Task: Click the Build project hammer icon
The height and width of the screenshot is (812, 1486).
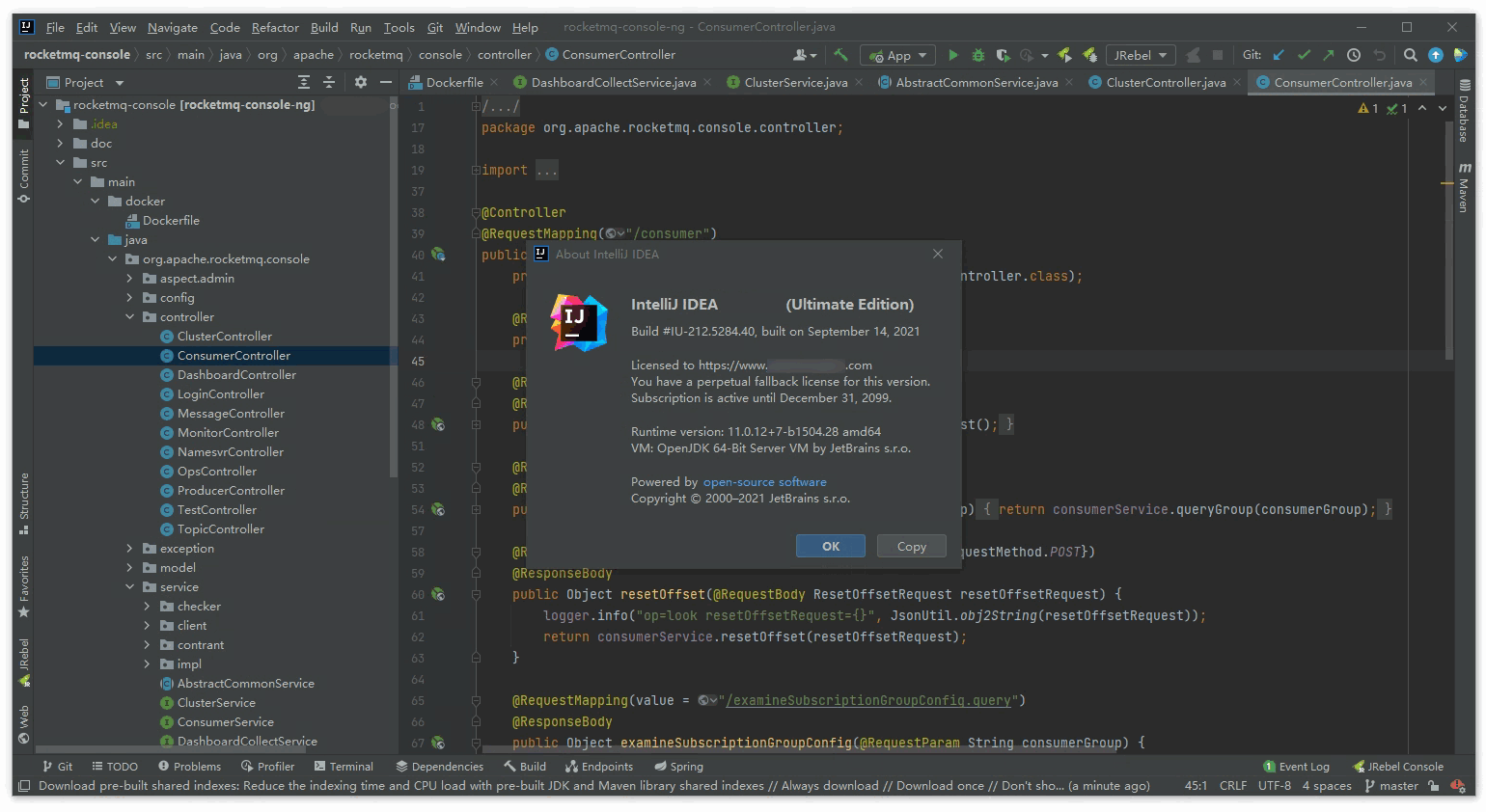Action: point(840,55)
